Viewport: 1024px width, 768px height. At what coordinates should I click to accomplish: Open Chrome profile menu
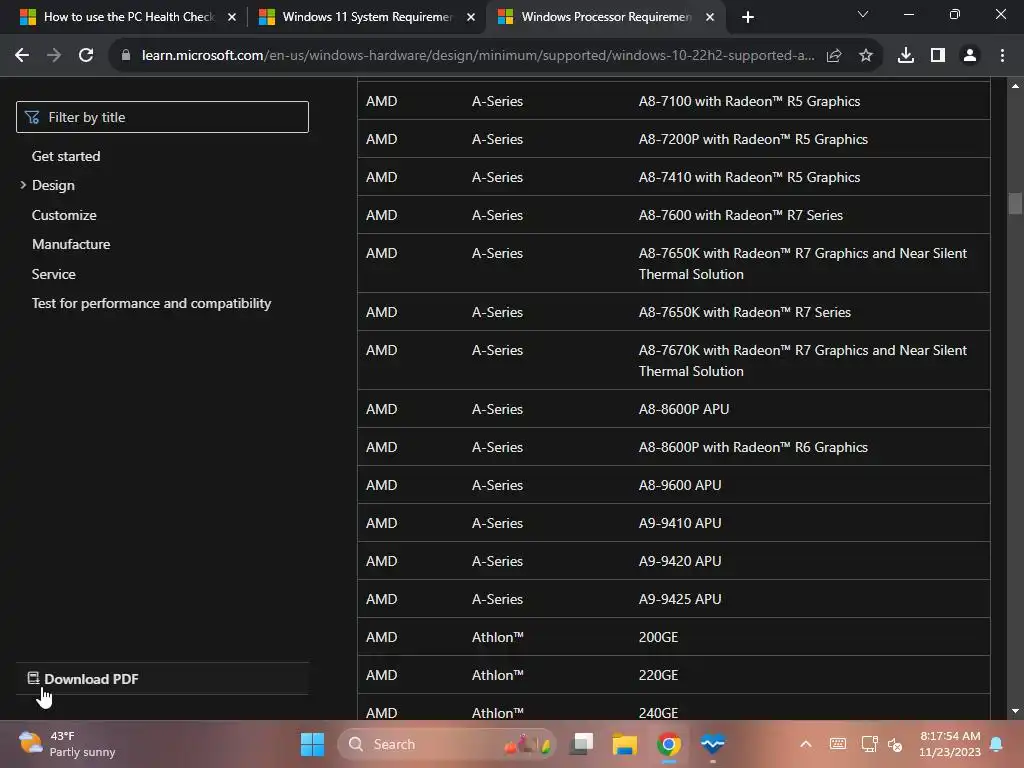click(x=970, y=56)
